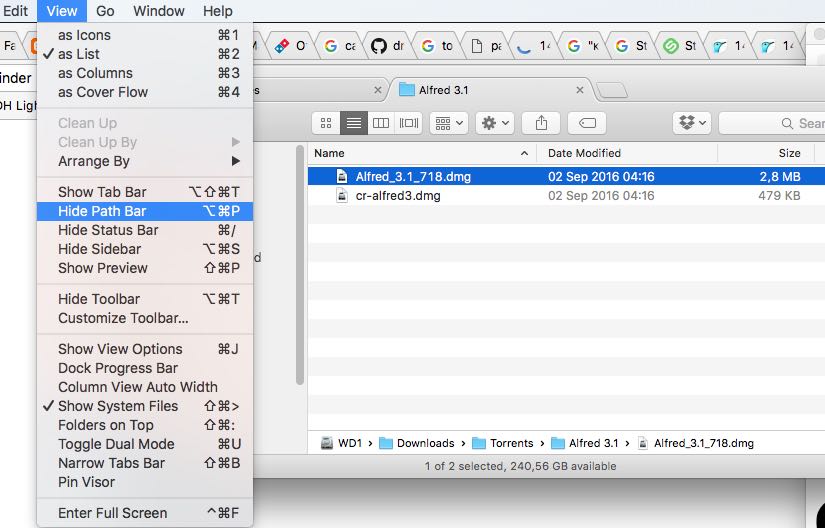Switch to the blank-page icon browser tab
The height and width of the screenshot is (528, 825).
click(486, 46)
